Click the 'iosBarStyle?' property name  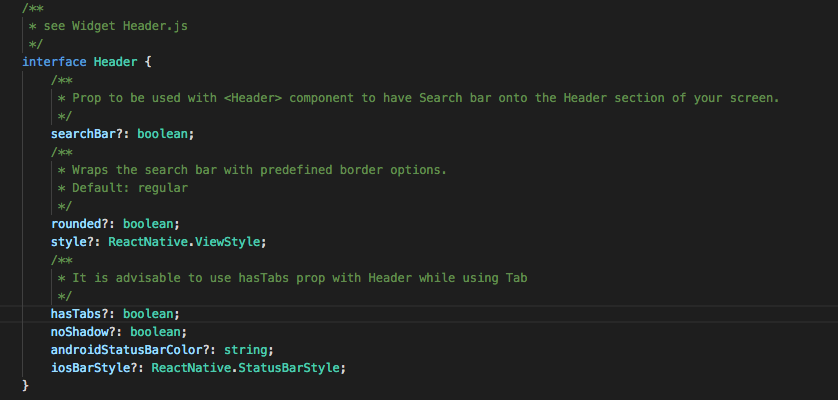[94, 368]
